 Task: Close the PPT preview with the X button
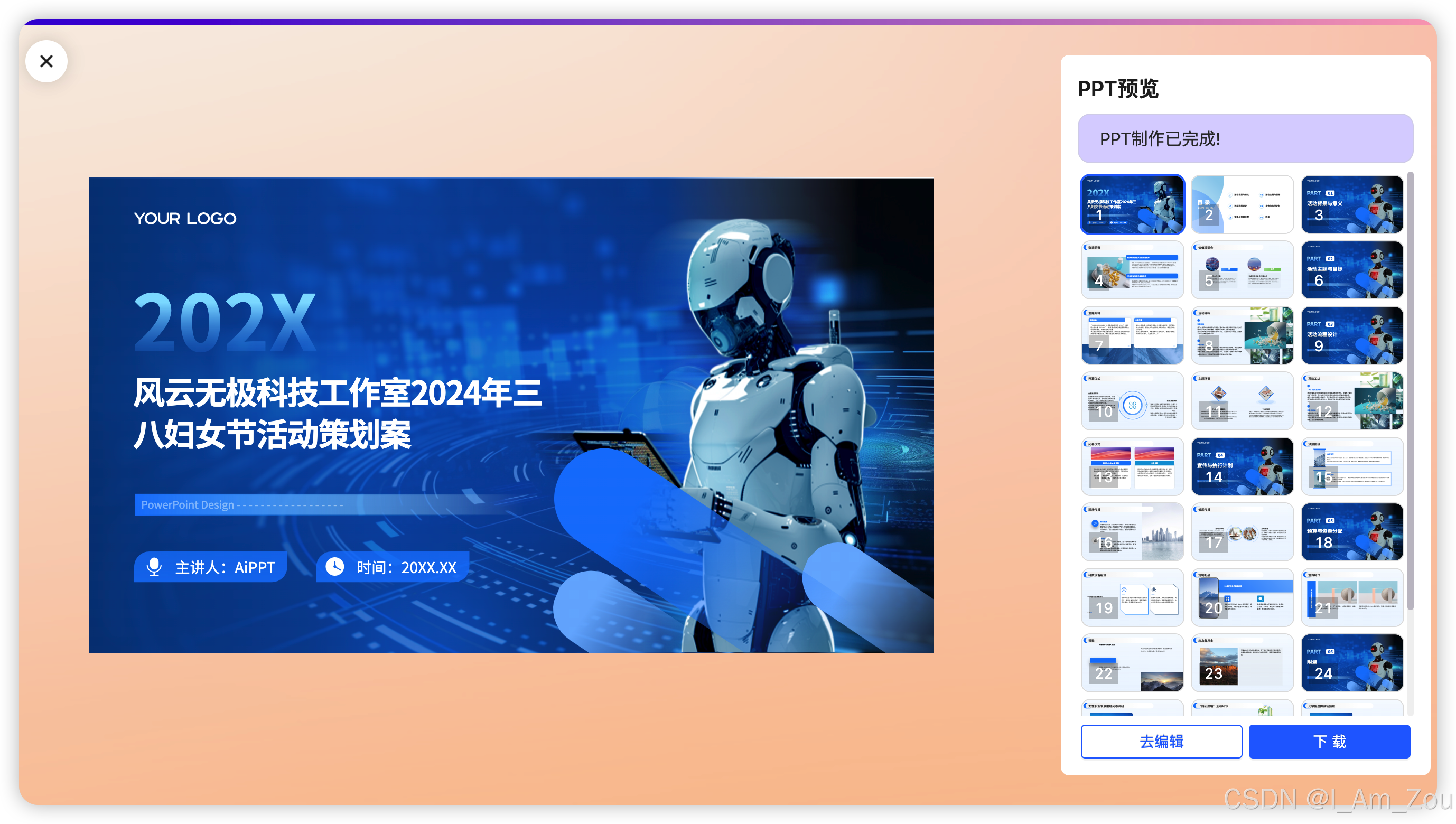pos(46,61)
